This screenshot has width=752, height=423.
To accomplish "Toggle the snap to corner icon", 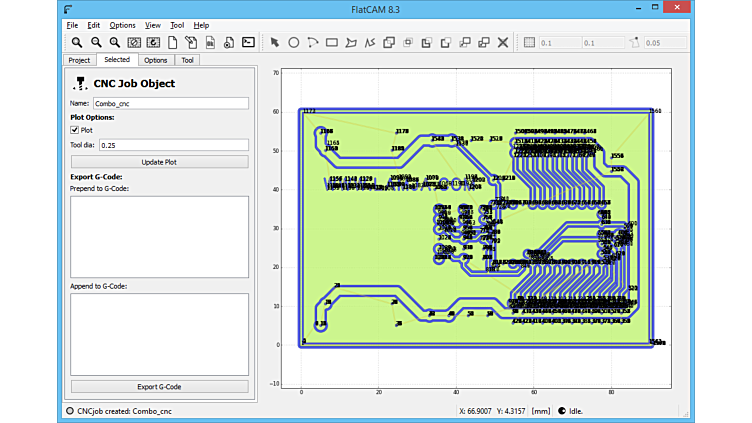I will click(633, 42).
